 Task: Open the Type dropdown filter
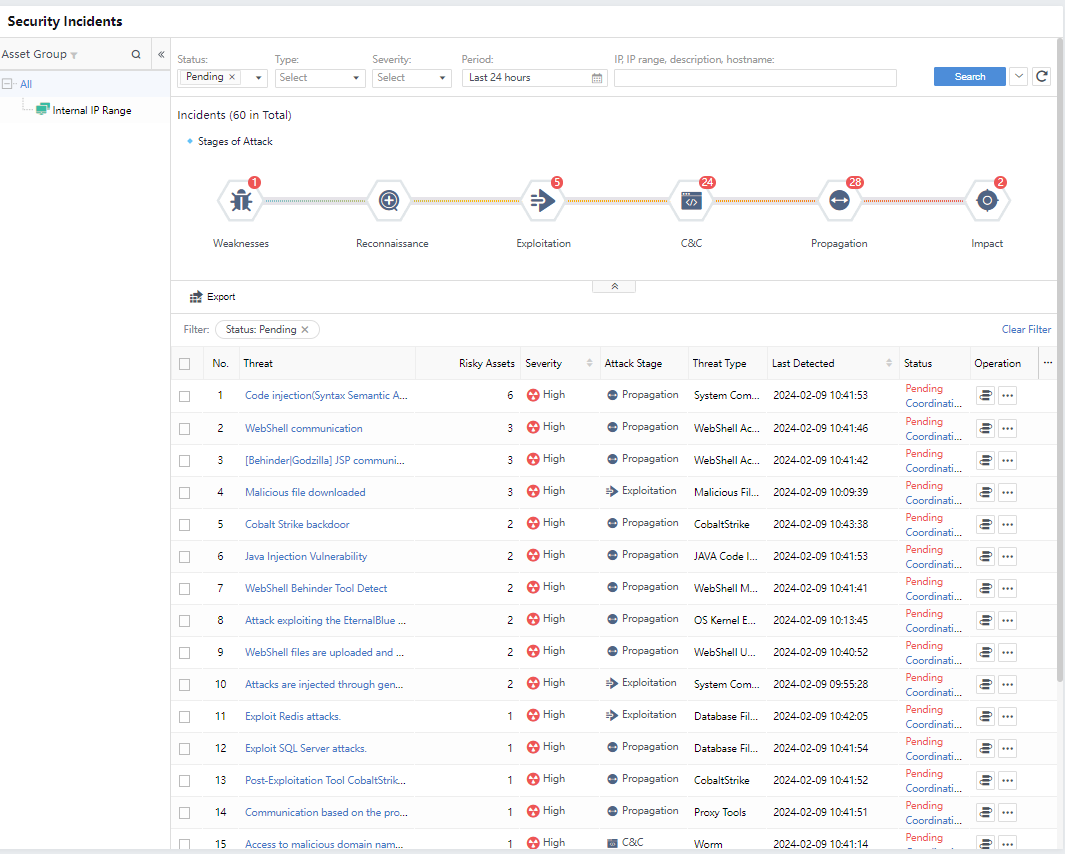[x=319, y=78]
